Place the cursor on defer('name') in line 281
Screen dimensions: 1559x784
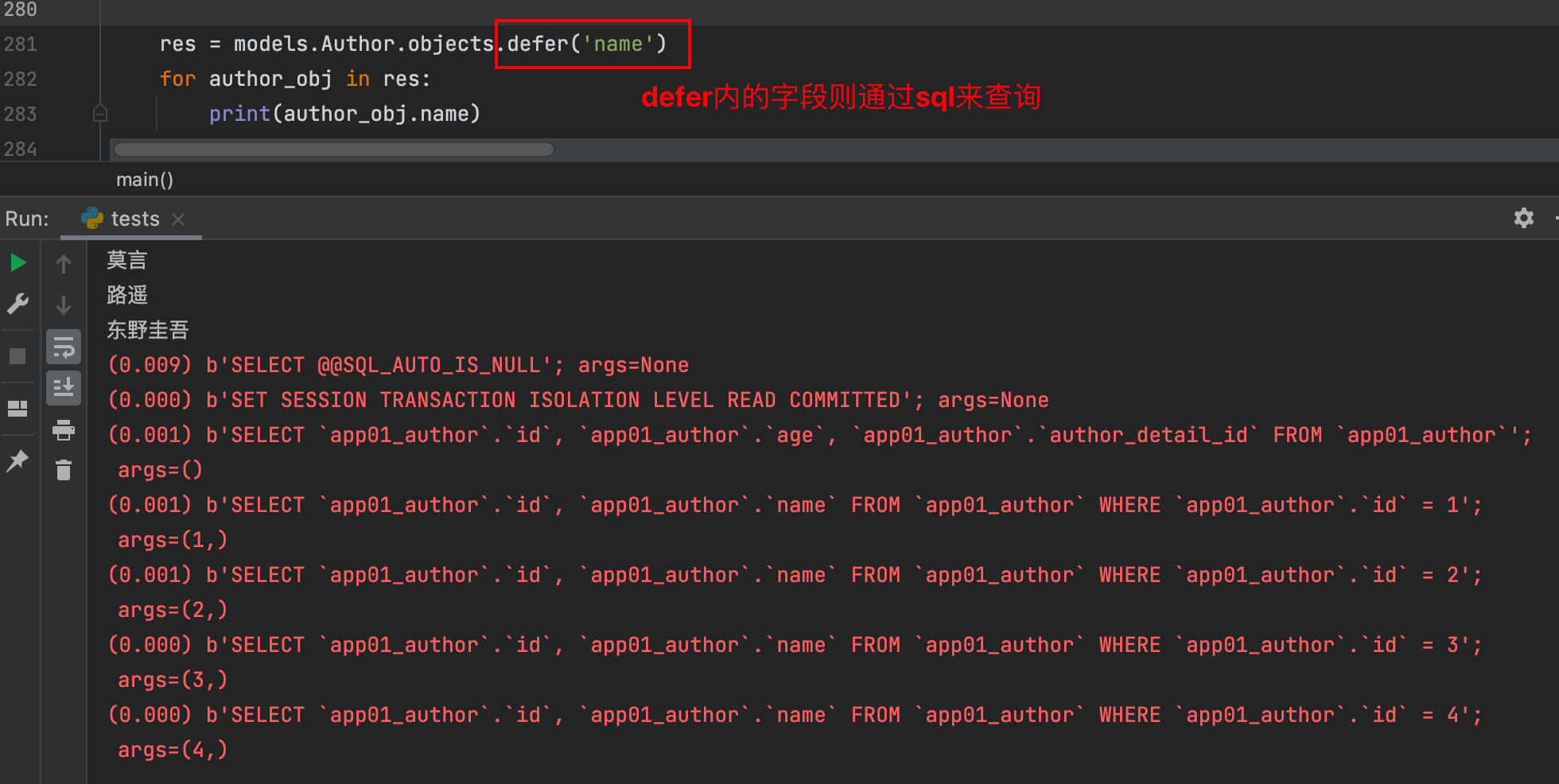click(x=587, y=44)
